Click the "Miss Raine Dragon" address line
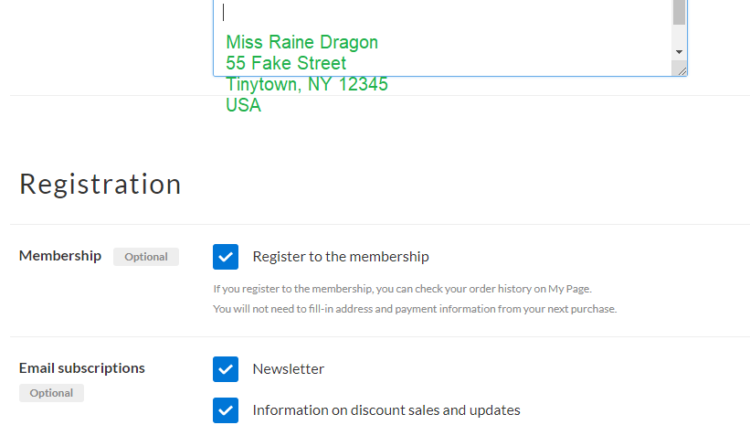The width and height of the screenshot is (750, 425). click(302, 42)
